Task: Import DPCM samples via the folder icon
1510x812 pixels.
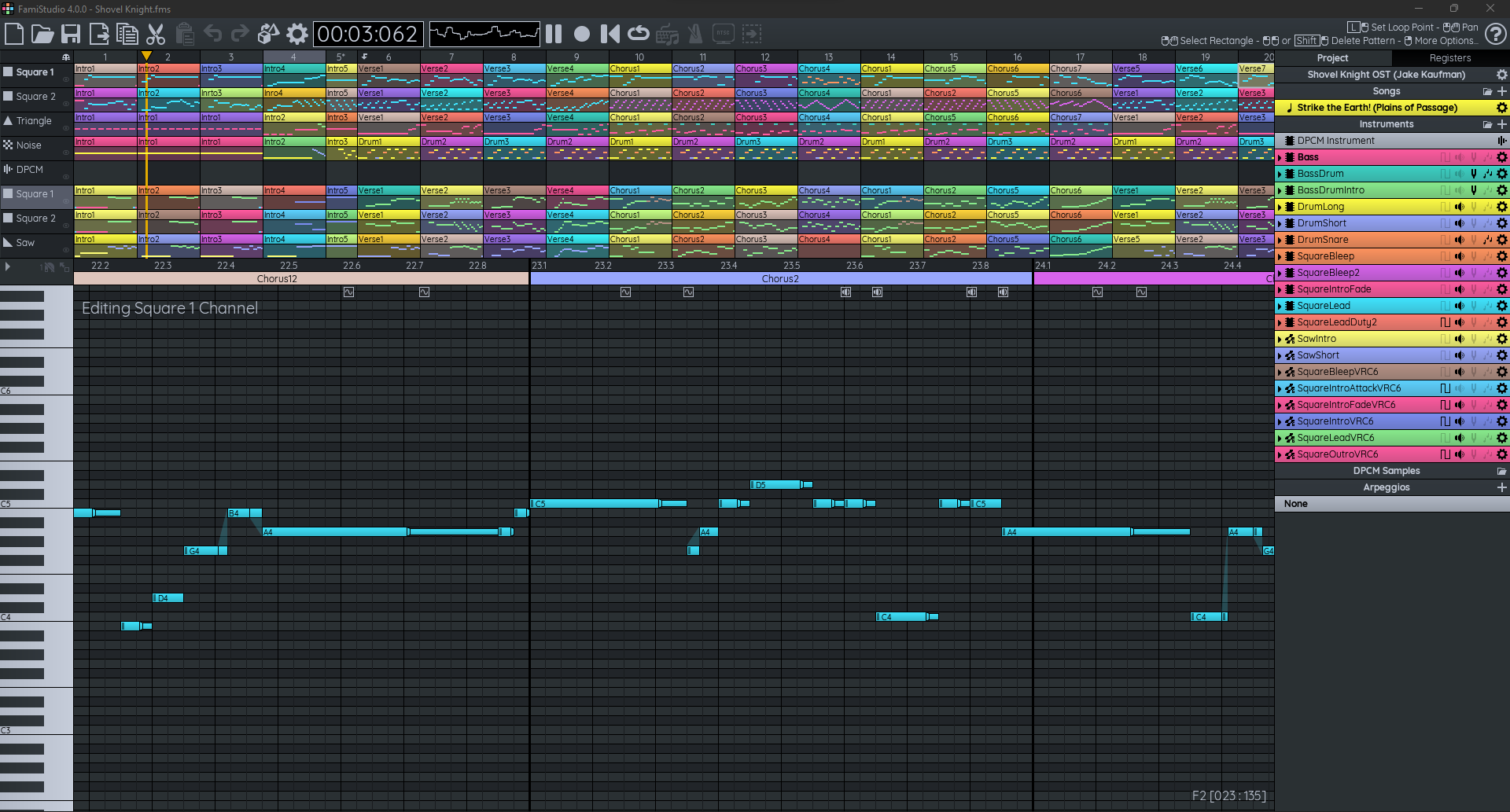Action: pyautogui.click(x=1501, y=471)
